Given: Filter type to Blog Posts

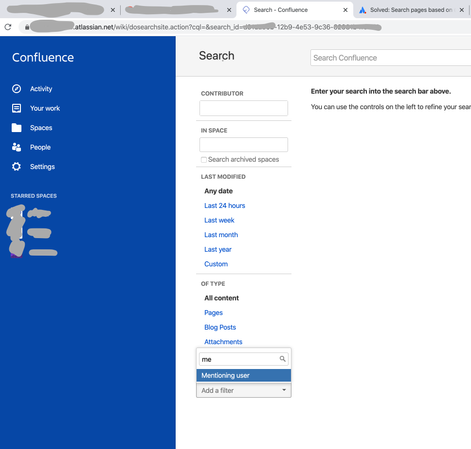Looking at the screenshot, I should tap(220, 327).
